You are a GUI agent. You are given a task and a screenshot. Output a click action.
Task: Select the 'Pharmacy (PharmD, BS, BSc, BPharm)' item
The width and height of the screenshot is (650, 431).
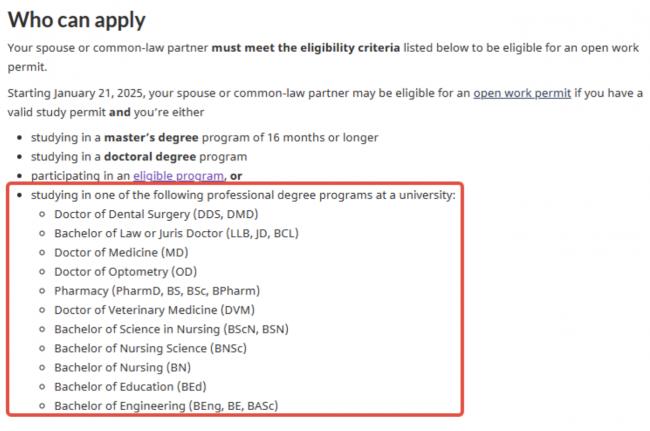[157, 291]
